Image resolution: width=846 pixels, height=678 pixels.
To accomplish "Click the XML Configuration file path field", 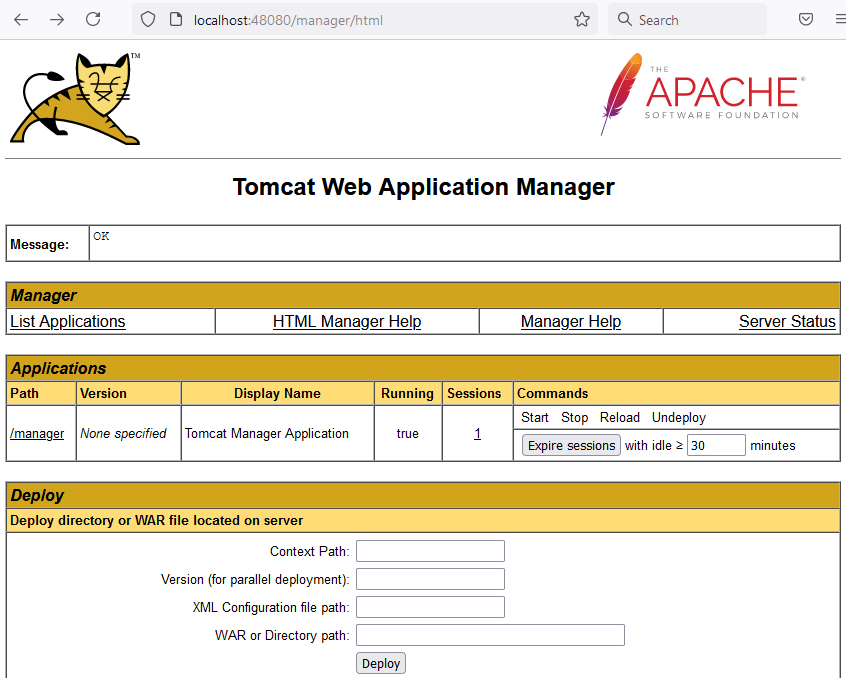I will click(x=430, y=607).
